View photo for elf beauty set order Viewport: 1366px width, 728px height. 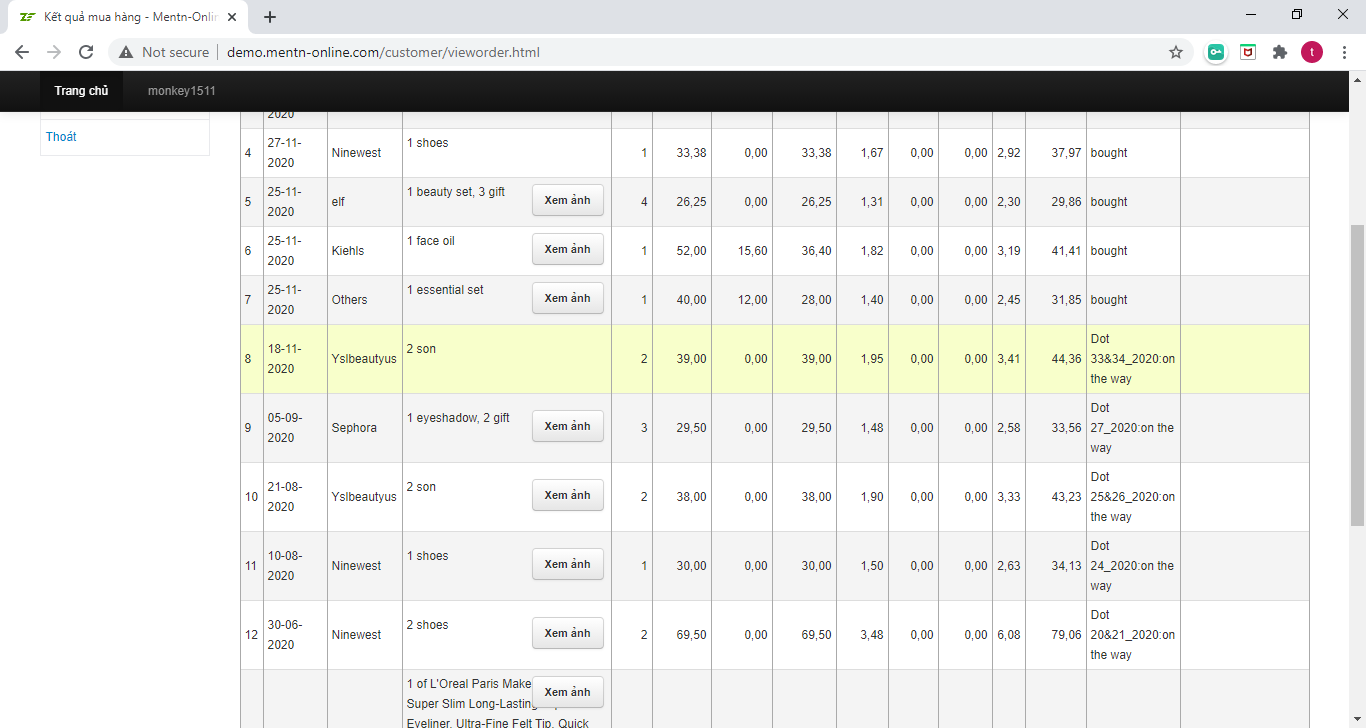tap(567, 201)
